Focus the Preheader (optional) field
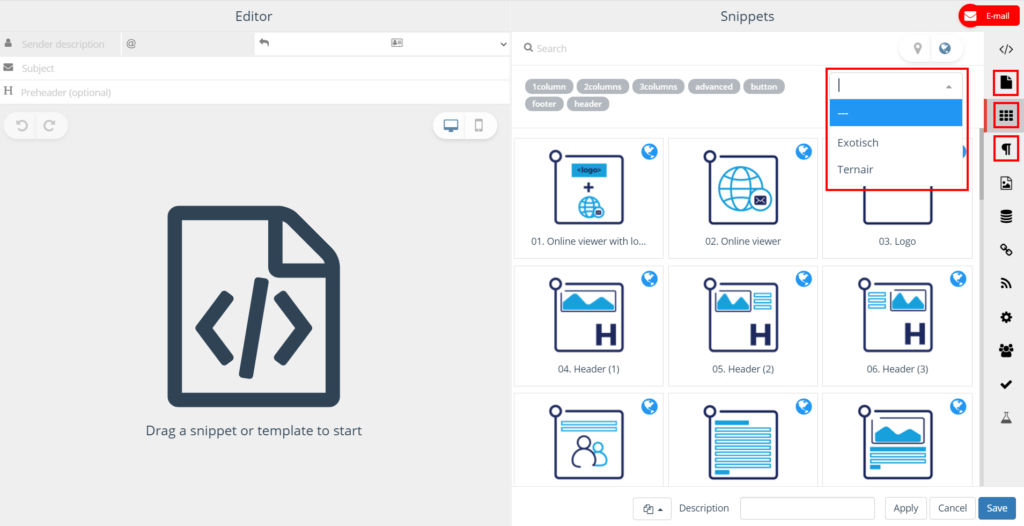This screenshot has height=526, width=1024. click(x=255, y=93)
